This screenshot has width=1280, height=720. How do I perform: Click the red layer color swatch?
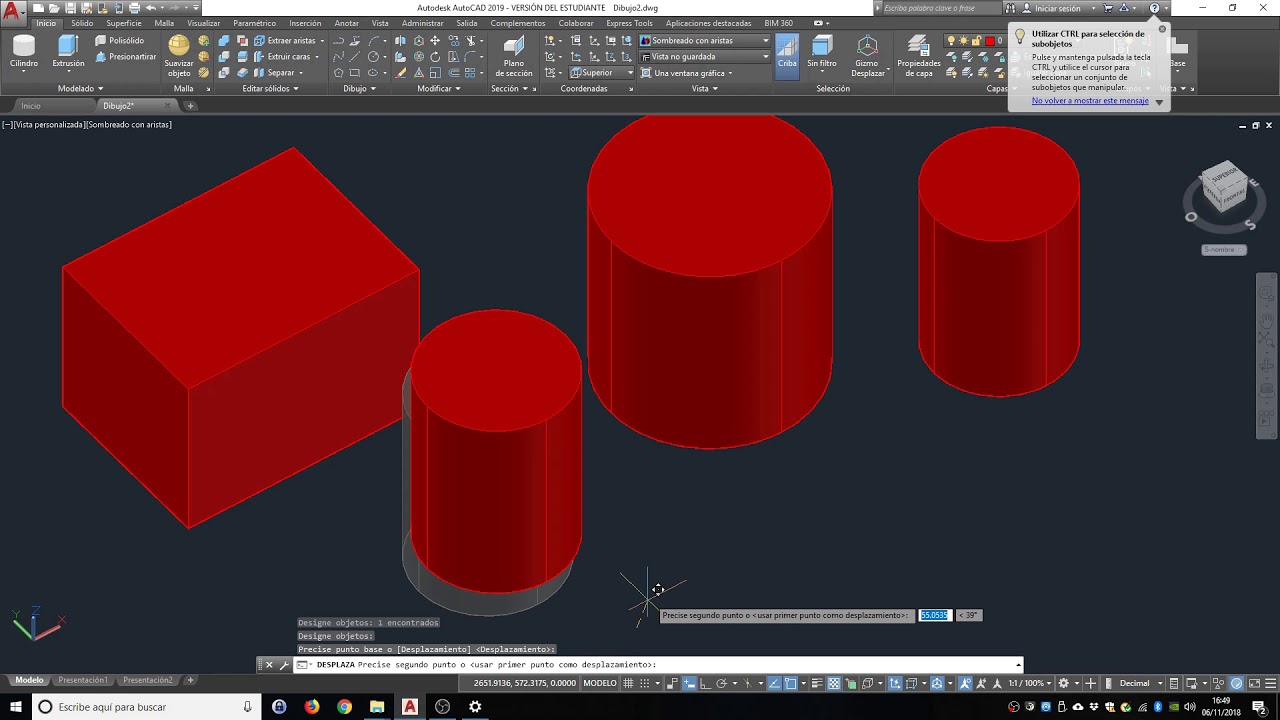click(x=989, y=41)
